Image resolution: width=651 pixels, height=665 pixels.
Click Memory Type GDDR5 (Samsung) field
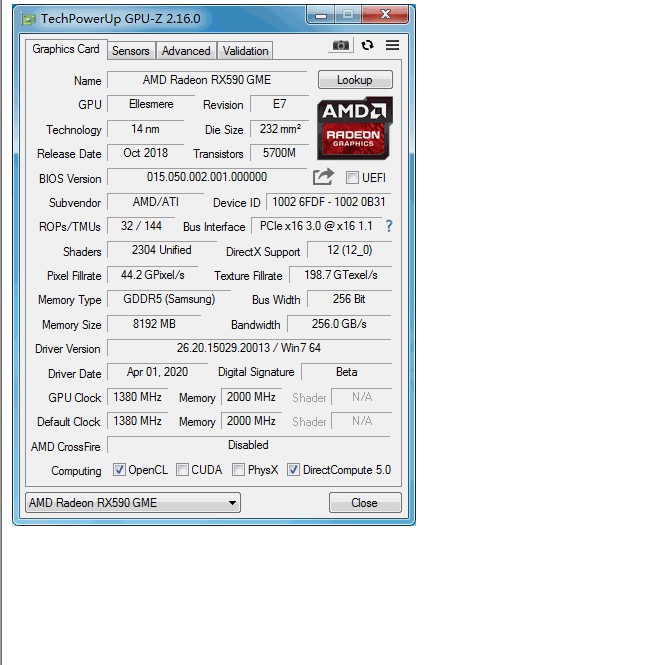pos(169,299)
